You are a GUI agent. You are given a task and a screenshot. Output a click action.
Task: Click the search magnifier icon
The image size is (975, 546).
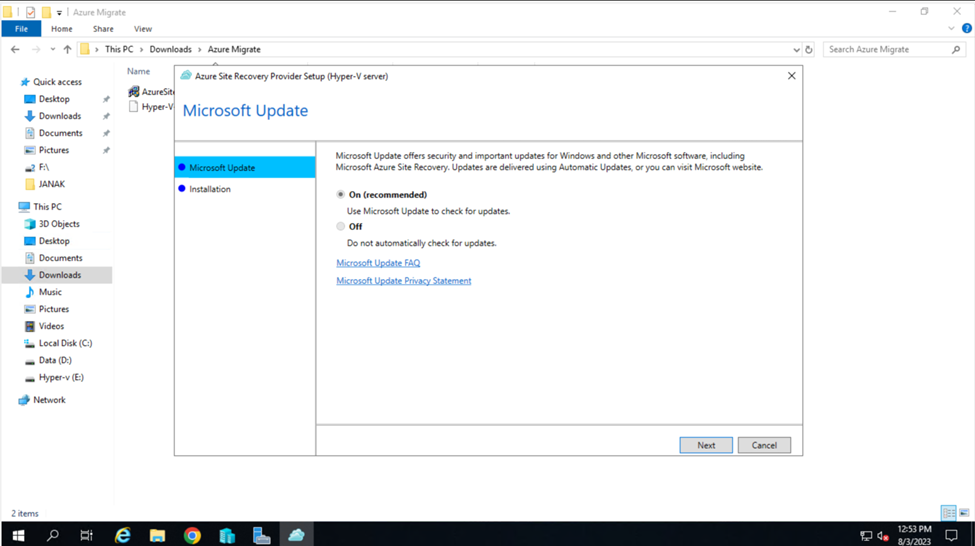point(956,49)
